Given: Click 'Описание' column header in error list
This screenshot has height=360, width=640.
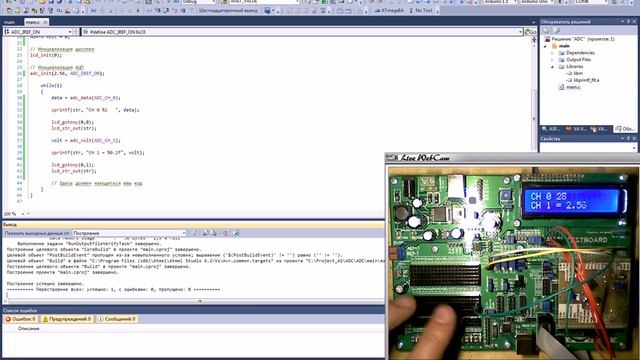Looking at the screenshot, I should (29, 329).
